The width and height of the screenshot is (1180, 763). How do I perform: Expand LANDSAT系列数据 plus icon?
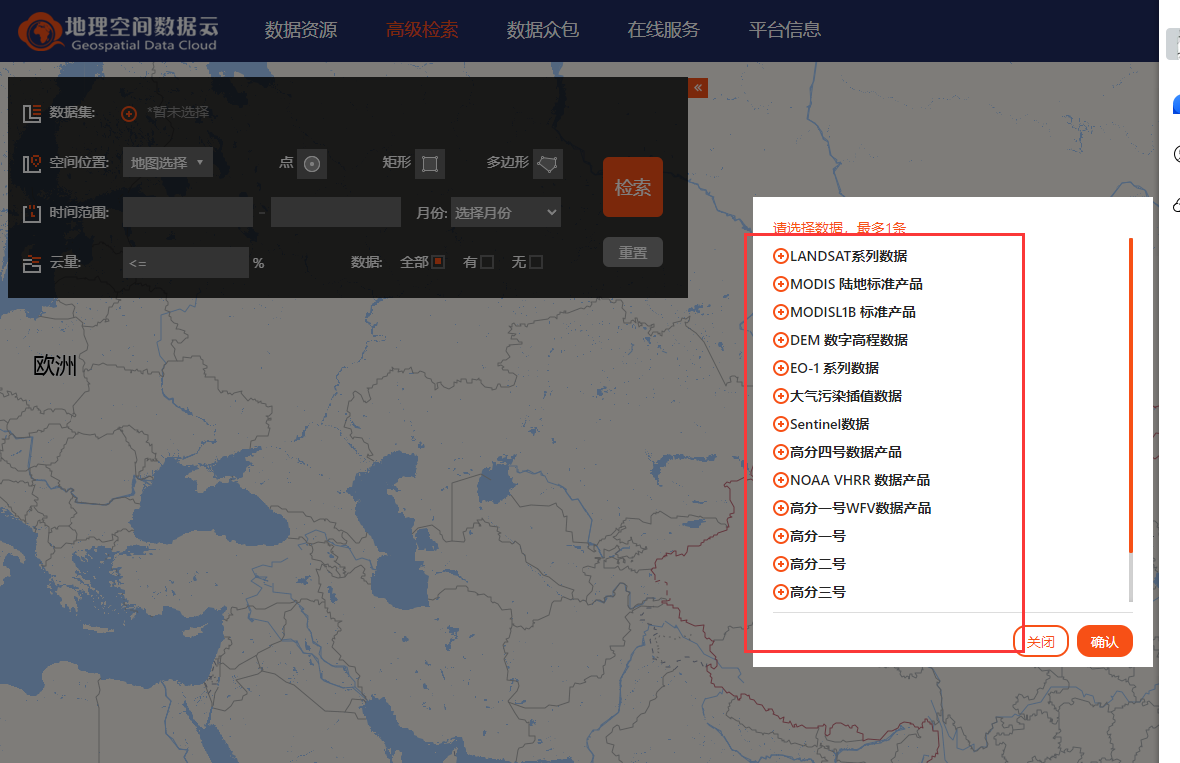point(781,256)
